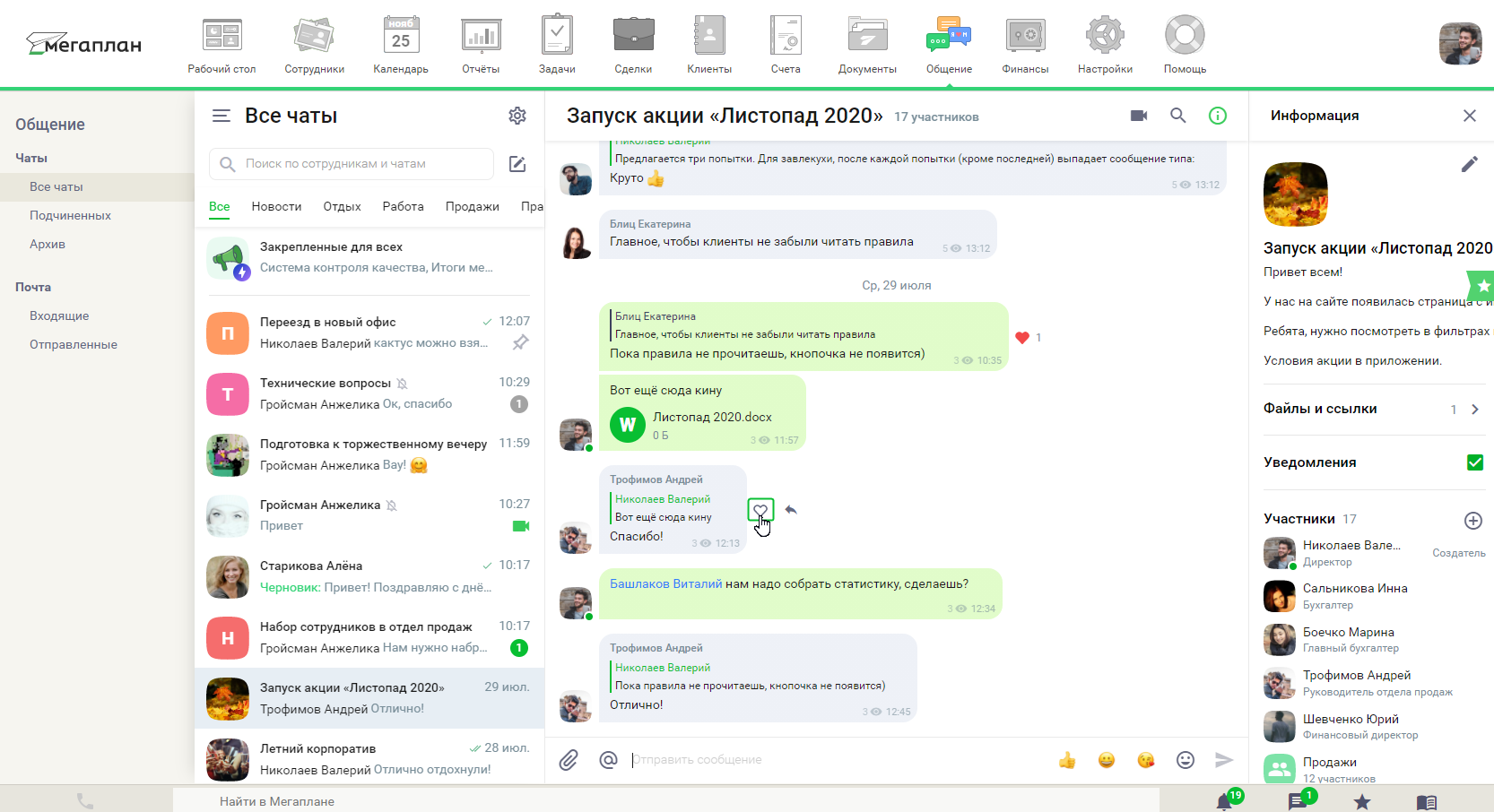This screenshot has height=812, width=1494.
Task: Send the message with arrow icon
Action: (1224, 760)
